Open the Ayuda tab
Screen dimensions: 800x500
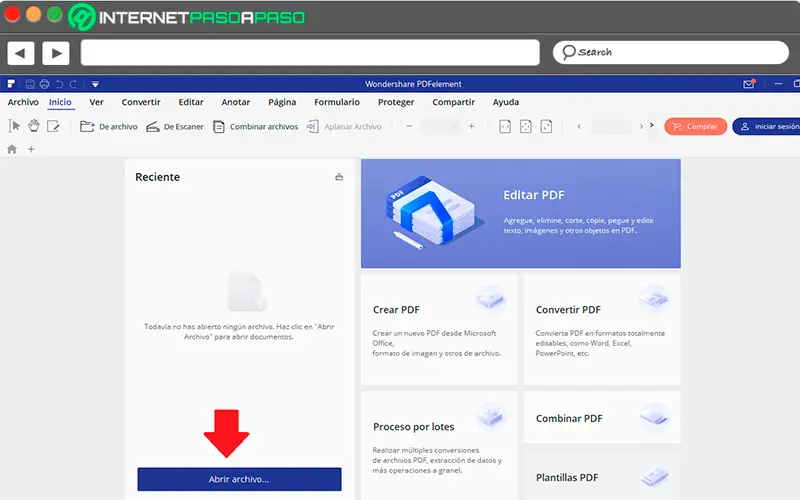(506, 102)
